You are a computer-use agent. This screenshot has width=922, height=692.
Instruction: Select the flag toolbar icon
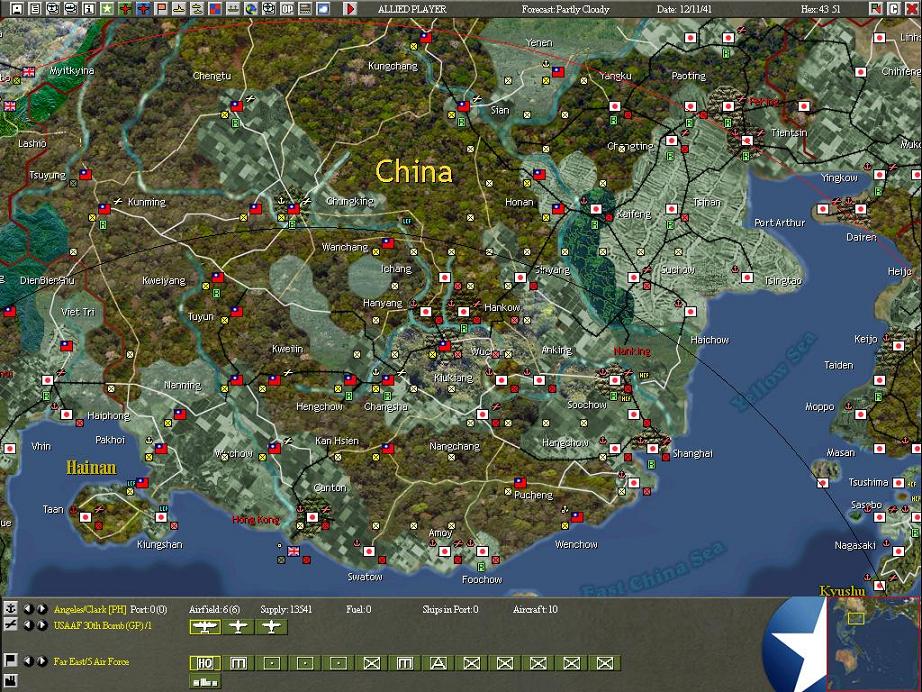coord(160,9)
